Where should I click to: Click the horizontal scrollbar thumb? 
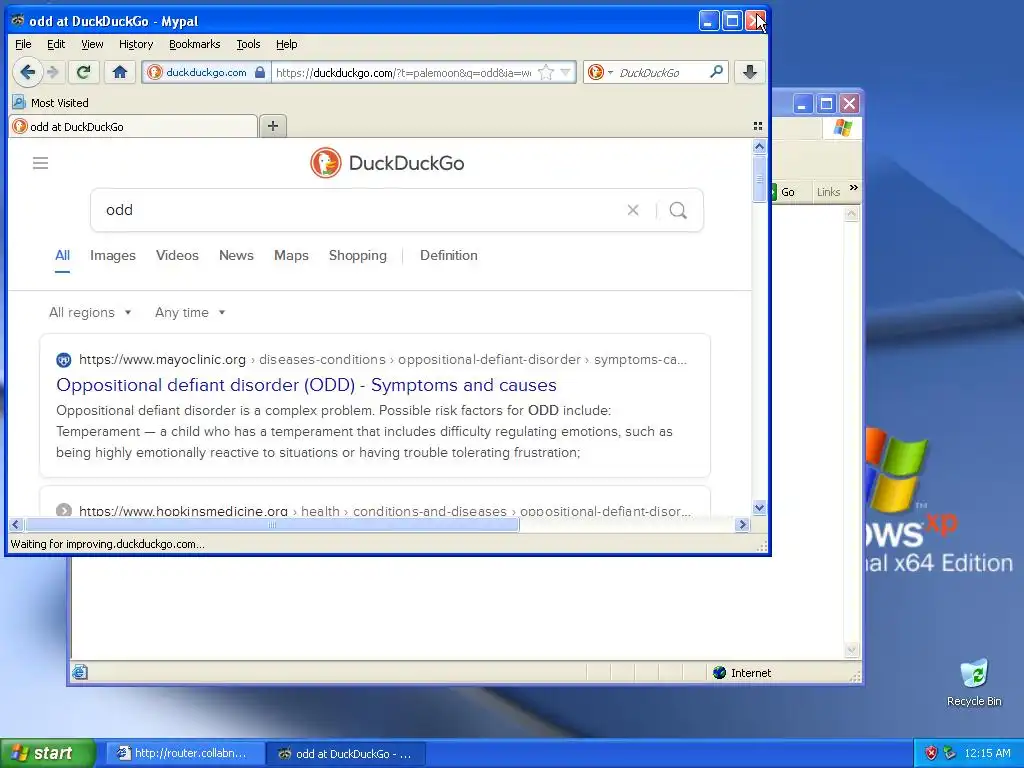click(272, 524)
